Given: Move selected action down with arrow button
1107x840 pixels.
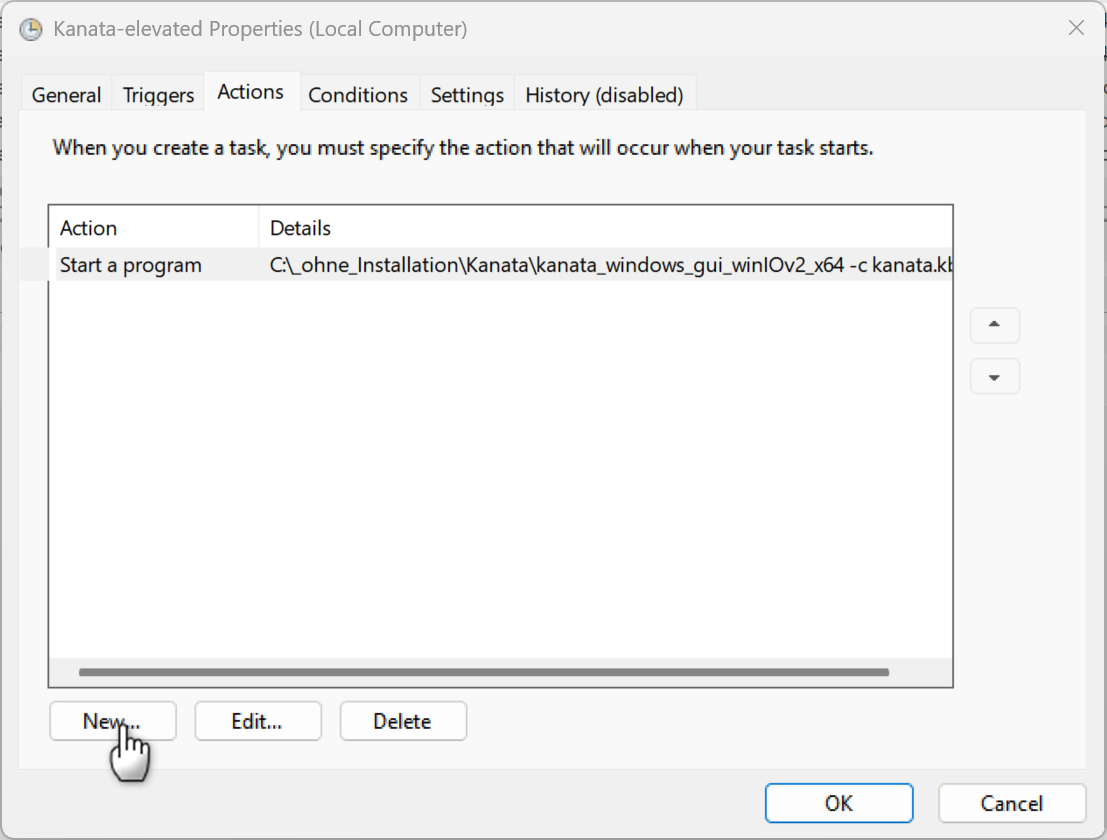Looking at the screenshot, I should pos(994,377).
